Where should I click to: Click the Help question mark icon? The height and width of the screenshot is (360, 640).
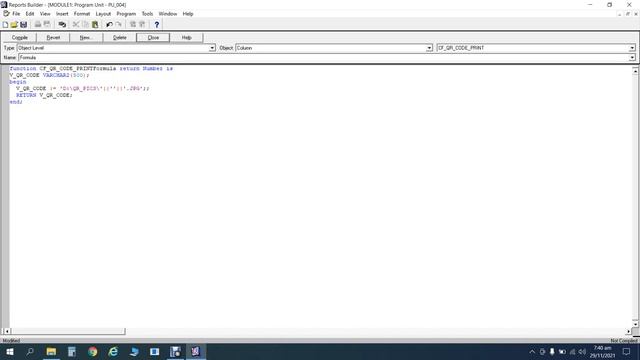156,24
